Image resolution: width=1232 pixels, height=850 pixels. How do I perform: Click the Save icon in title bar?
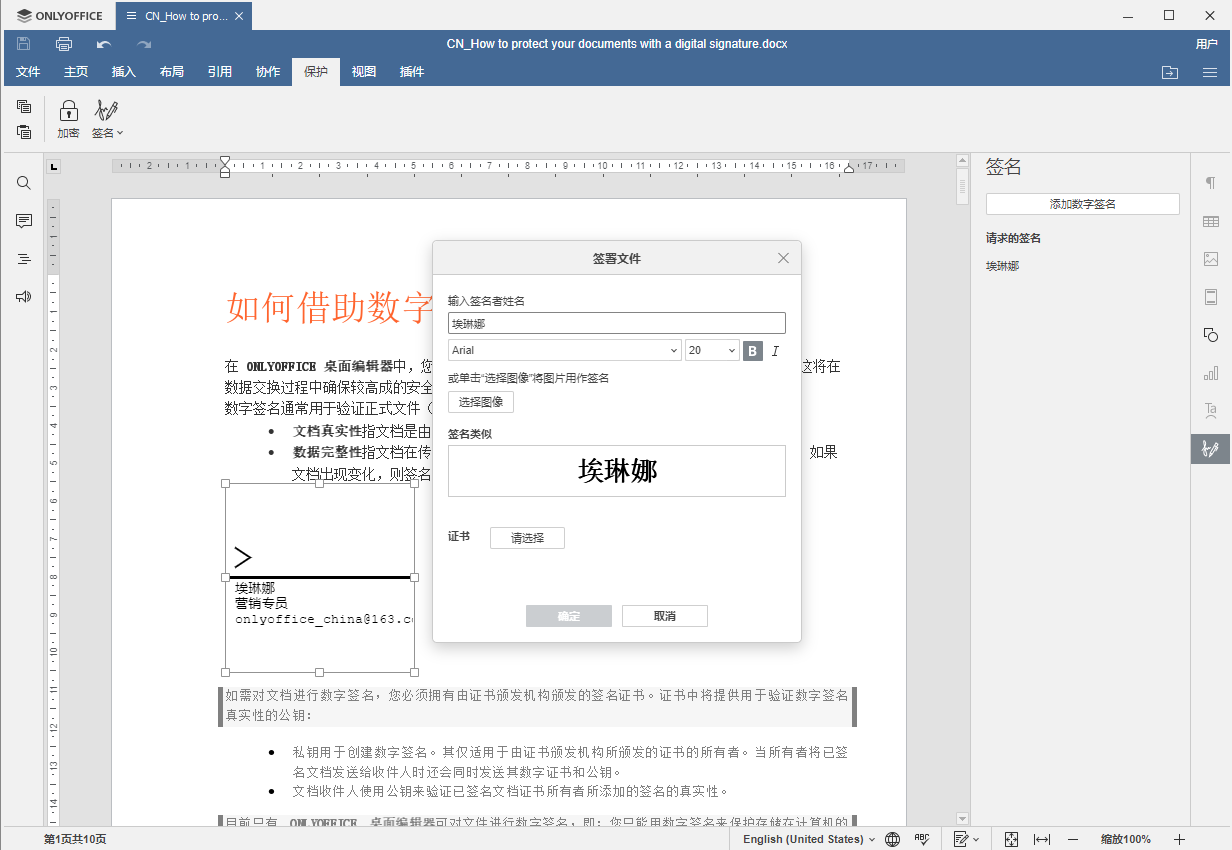[x=24, y=44]
